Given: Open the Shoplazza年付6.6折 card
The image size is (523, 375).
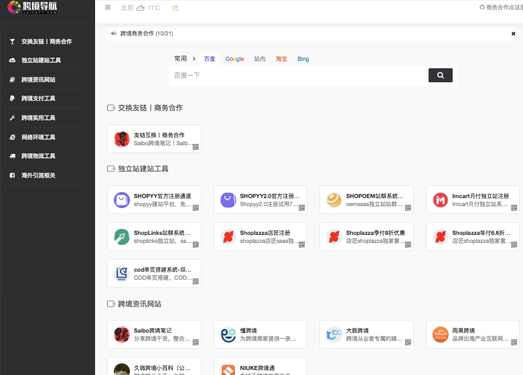Looking at the screenshot, I should (x=473, y=237).
